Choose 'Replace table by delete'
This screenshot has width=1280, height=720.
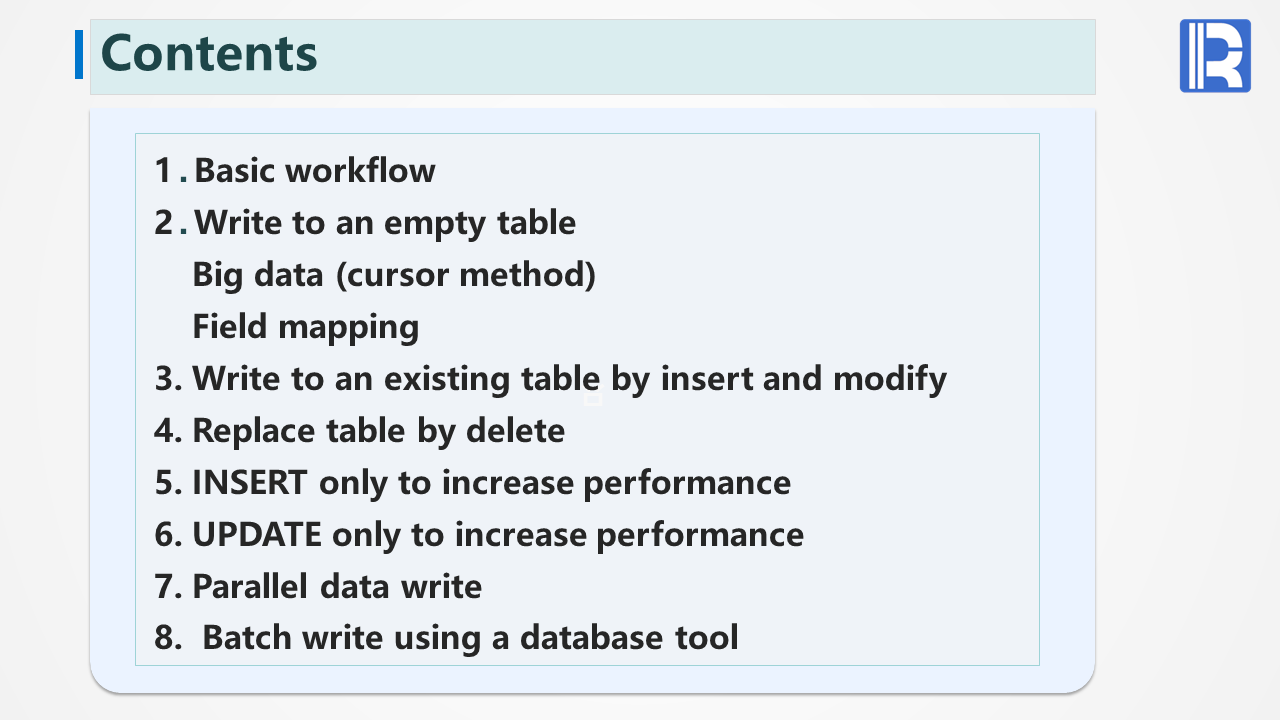[x=378, y=430]
